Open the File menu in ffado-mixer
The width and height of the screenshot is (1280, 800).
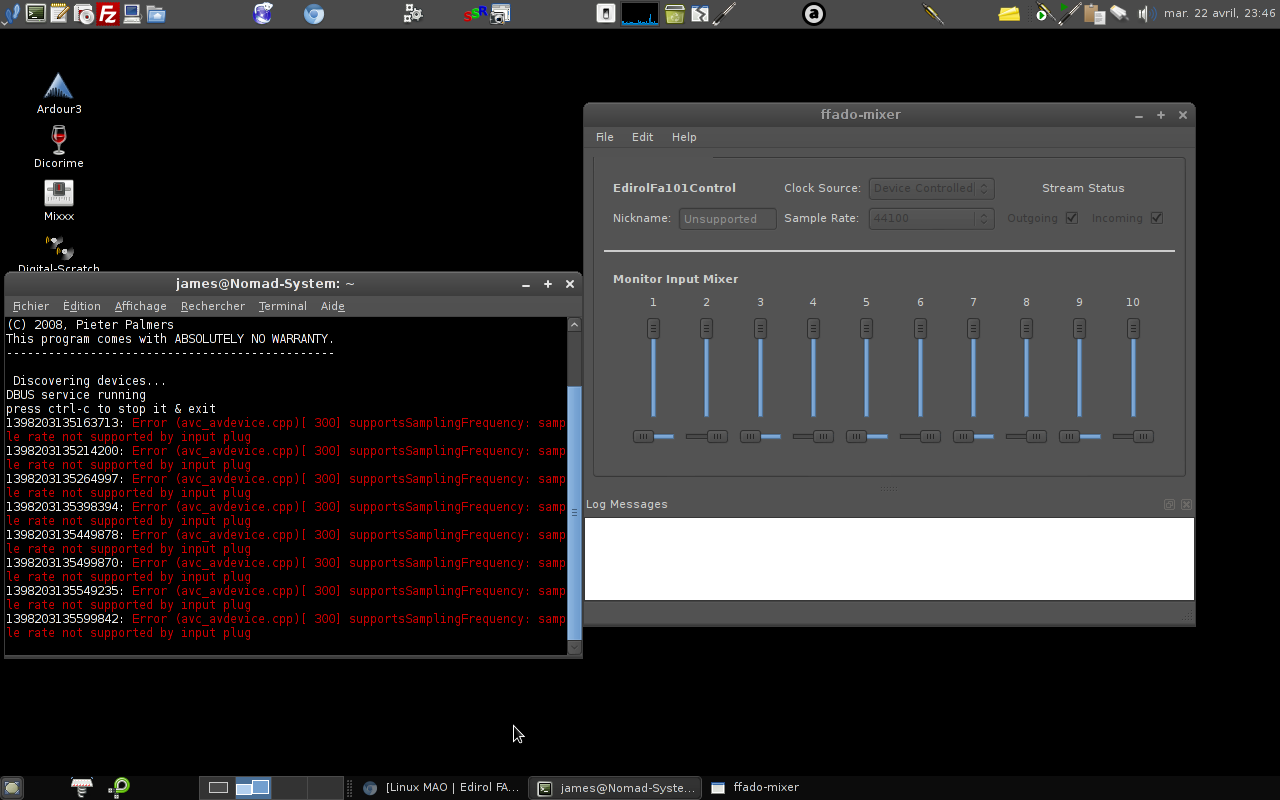pos(605,137)
